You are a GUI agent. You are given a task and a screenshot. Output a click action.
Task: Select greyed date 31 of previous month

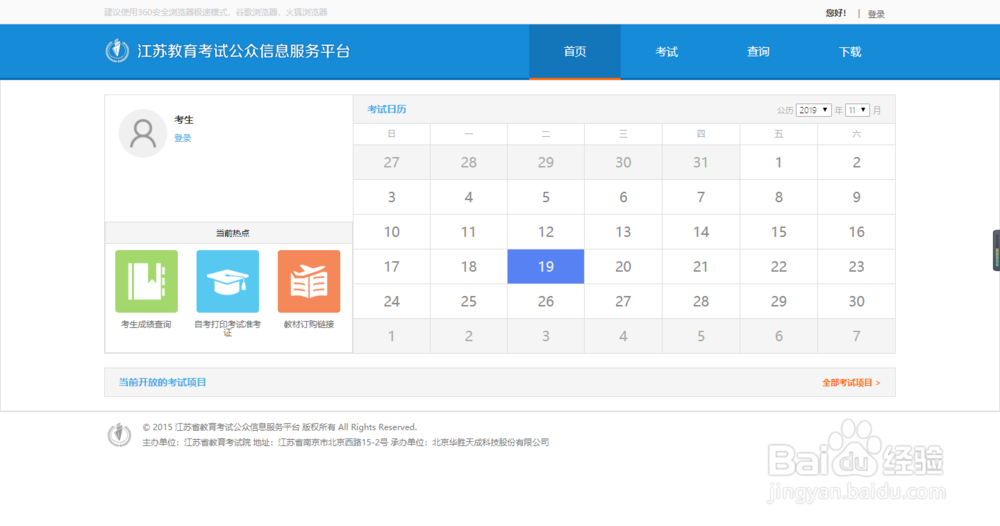700,163
